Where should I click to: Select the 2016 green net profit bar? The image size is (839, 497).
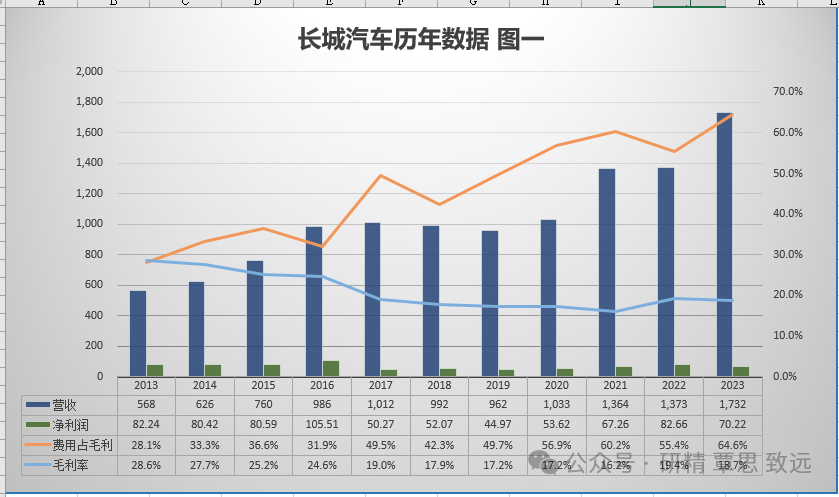(x=331, y=368)
